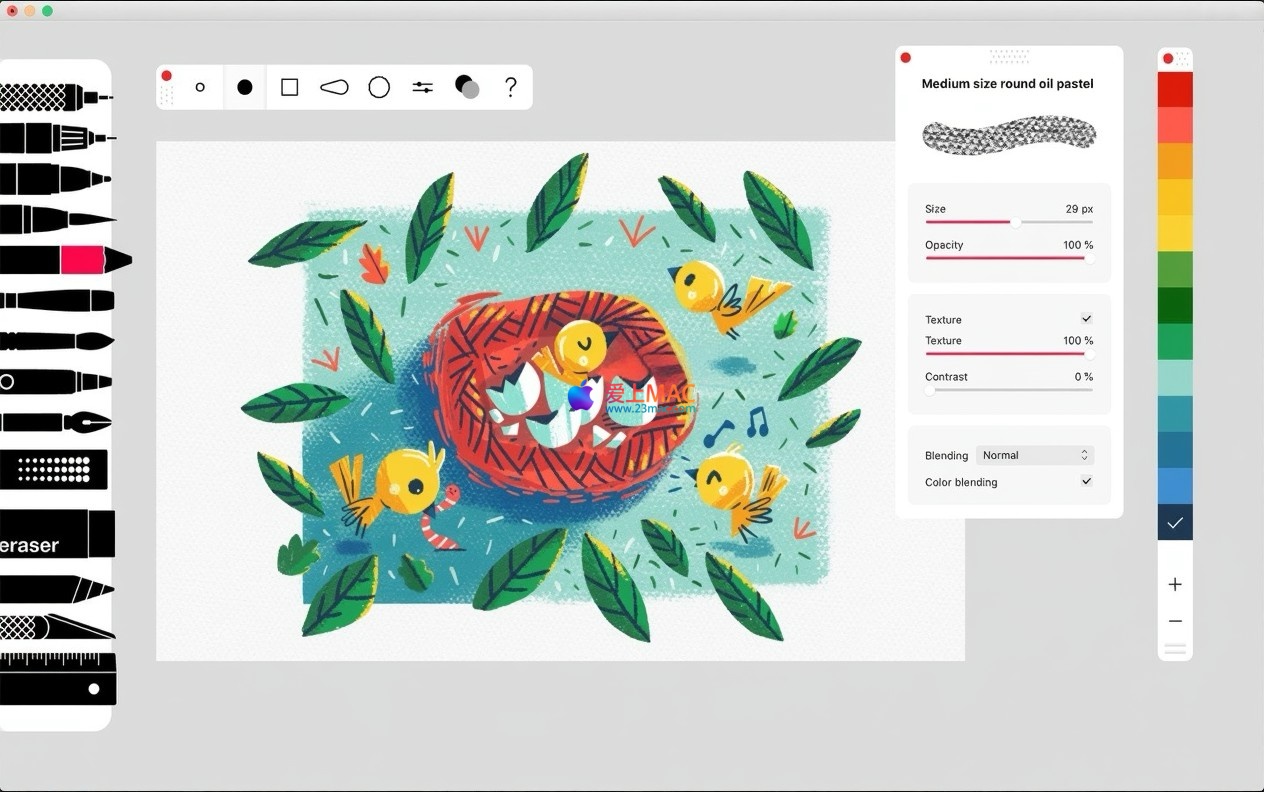Choose the dark green color swatch

click(x=1175, y=306)
